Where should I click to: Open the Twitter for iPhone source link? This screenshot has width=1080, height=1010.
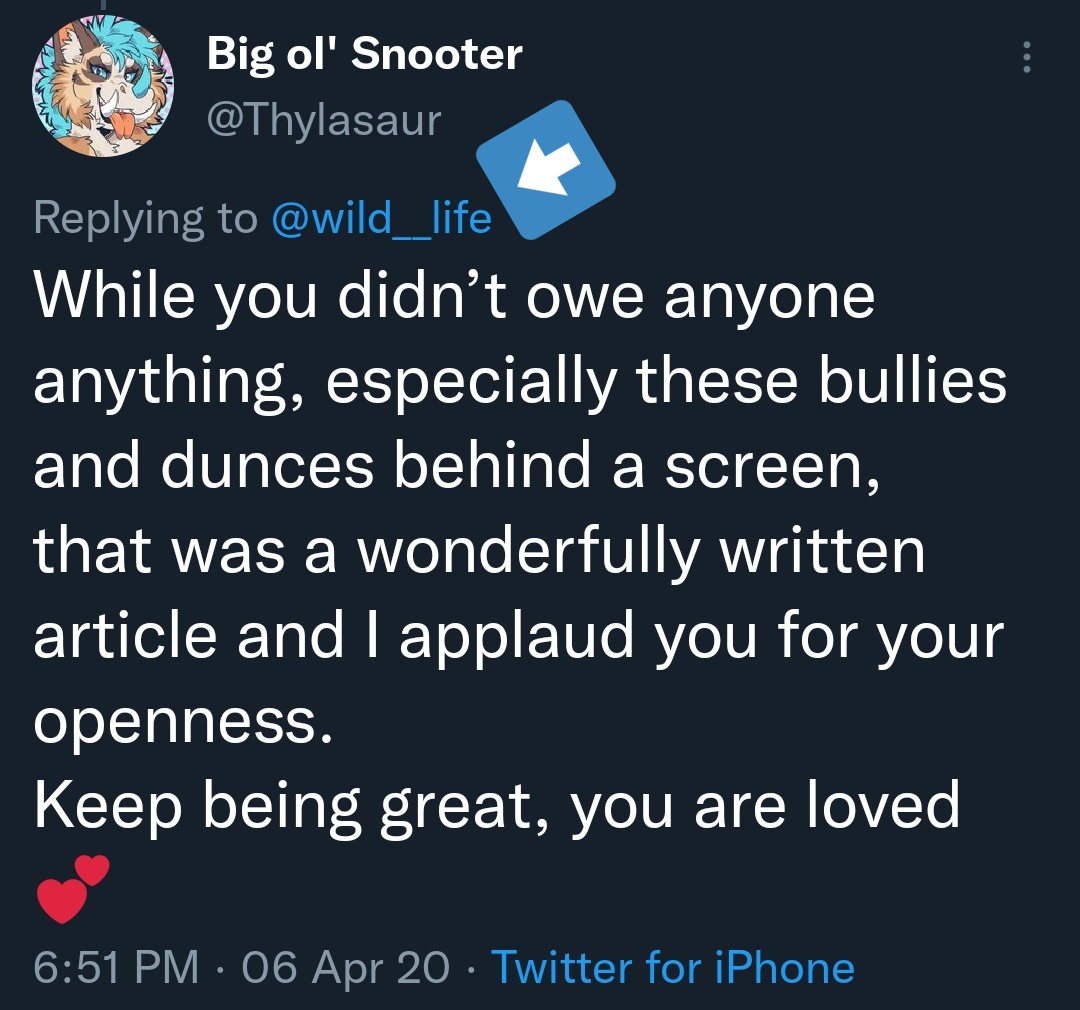673,967
